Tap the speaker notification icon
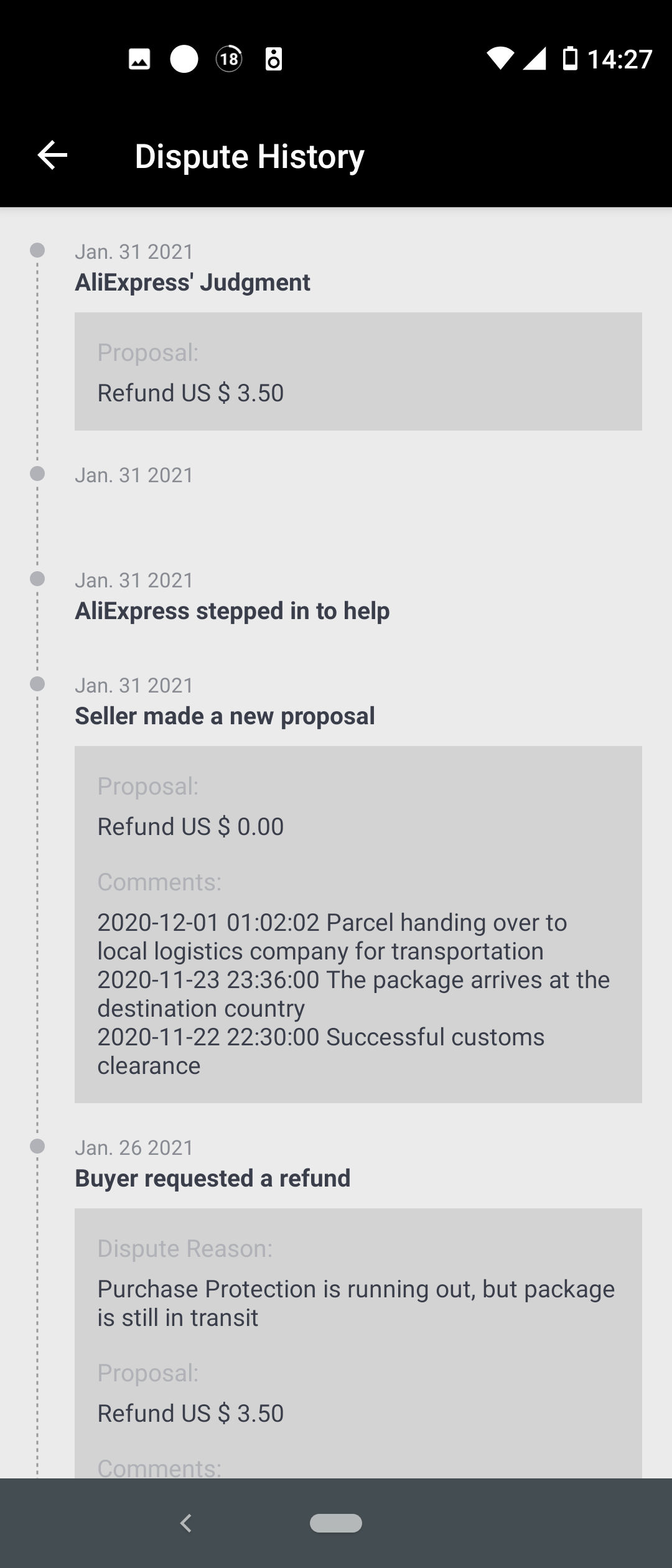The height and width of the screenshot is (1568, 672). tap(274, 60)
